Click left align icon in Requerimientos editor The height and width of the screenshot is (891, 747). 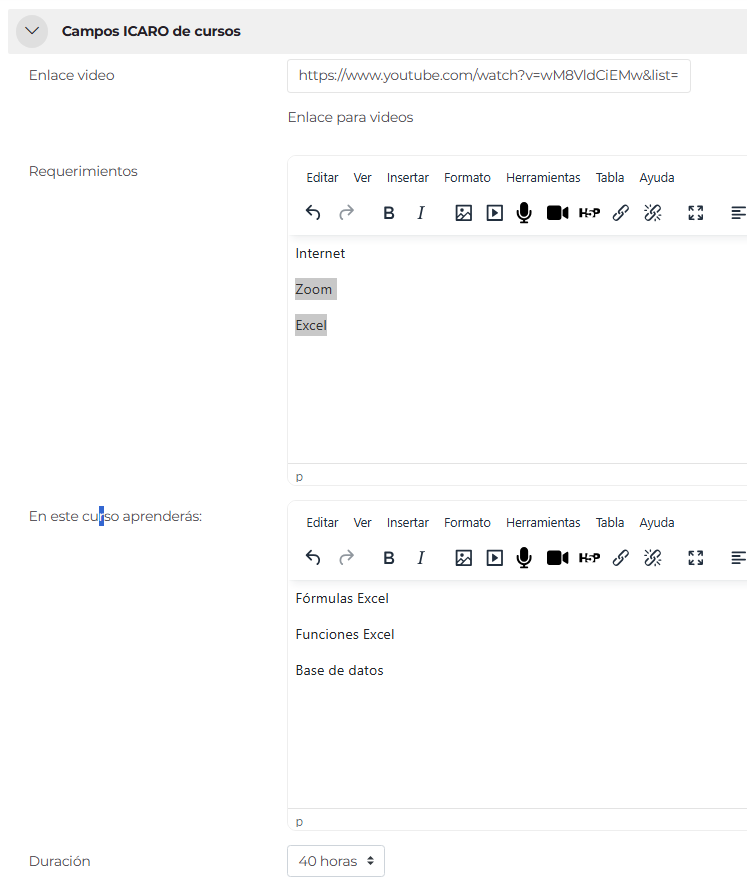click(739, 213)
